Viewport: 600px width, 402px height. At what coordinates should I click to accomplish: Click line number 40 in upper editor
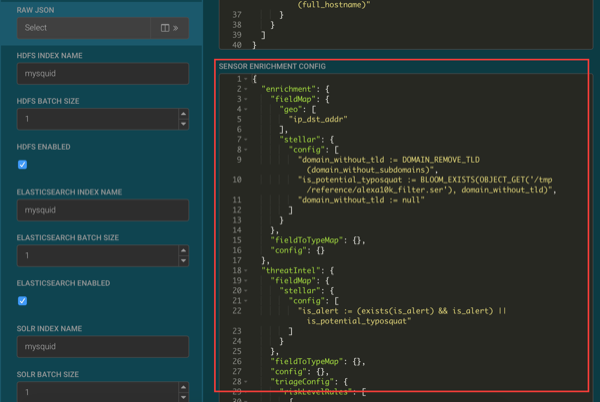(237, 45)
